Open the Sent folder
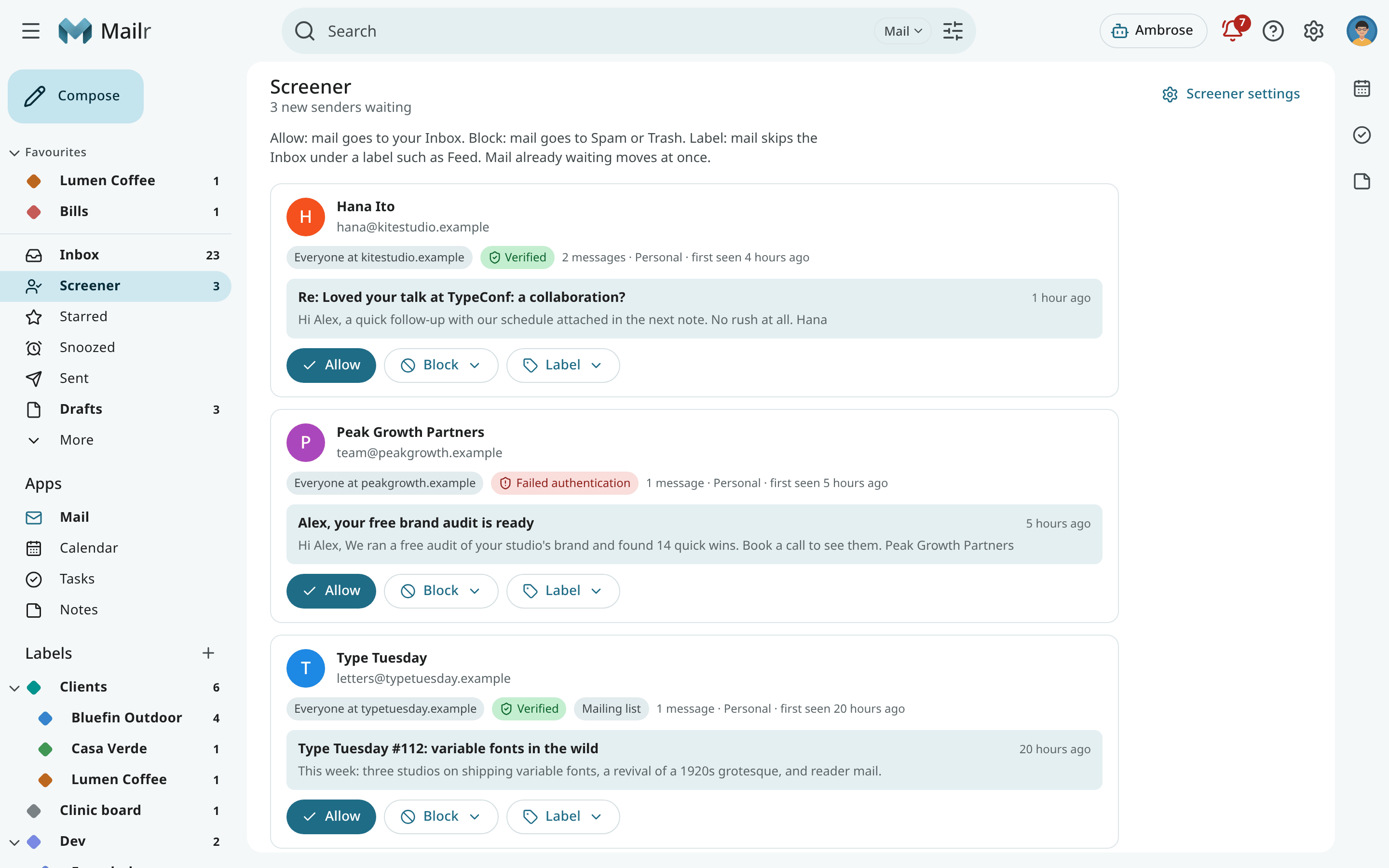1389x868 pixels. [115, 379]
